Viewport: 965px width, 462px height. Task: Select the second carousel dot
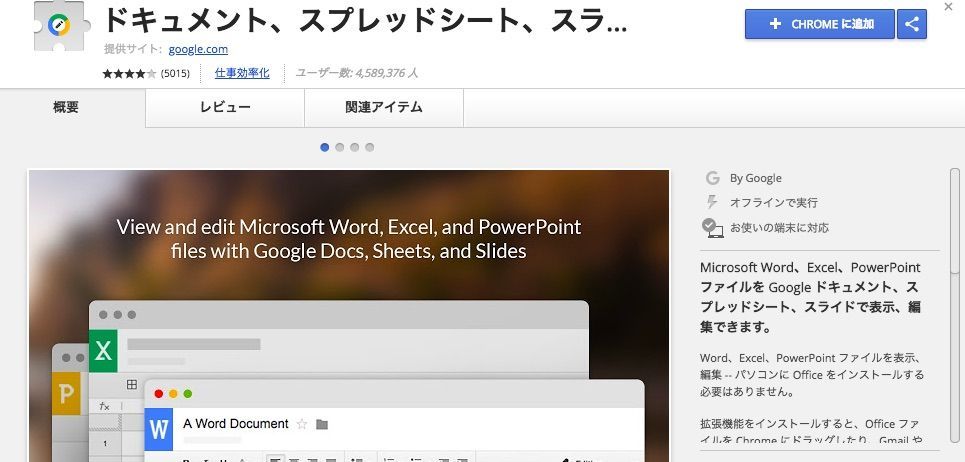[x=340, y=147]
